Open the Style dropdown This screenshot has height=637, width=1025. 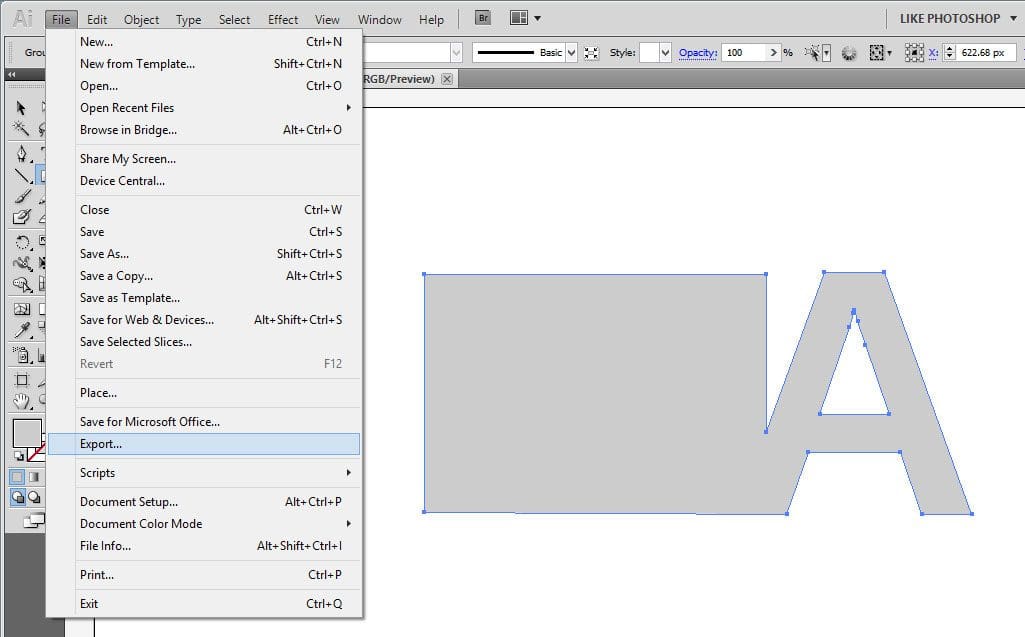pyautogui.click(x=665, y=52)
